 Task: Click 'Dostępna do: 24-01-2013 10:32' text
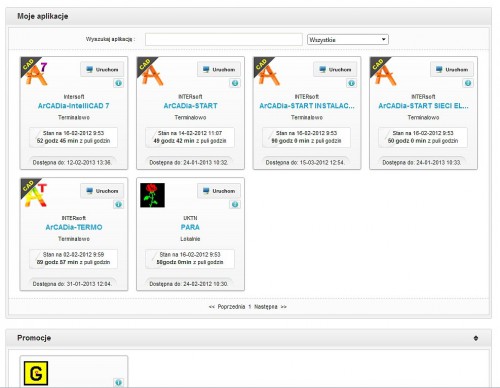[x=189, y=163]
